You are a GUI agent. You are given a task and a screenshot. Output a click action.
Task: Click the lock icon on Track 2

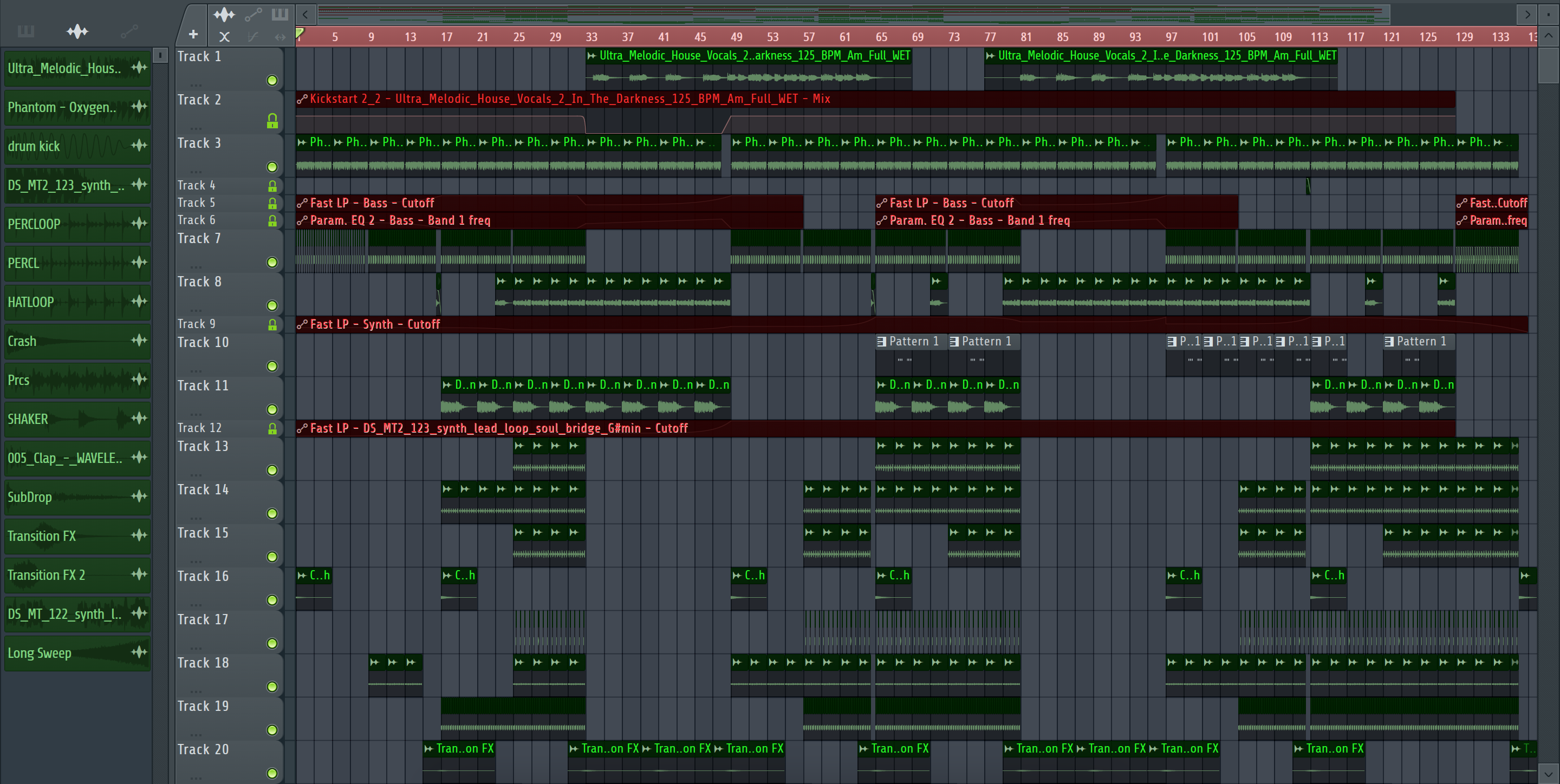(x=272, y=122)
